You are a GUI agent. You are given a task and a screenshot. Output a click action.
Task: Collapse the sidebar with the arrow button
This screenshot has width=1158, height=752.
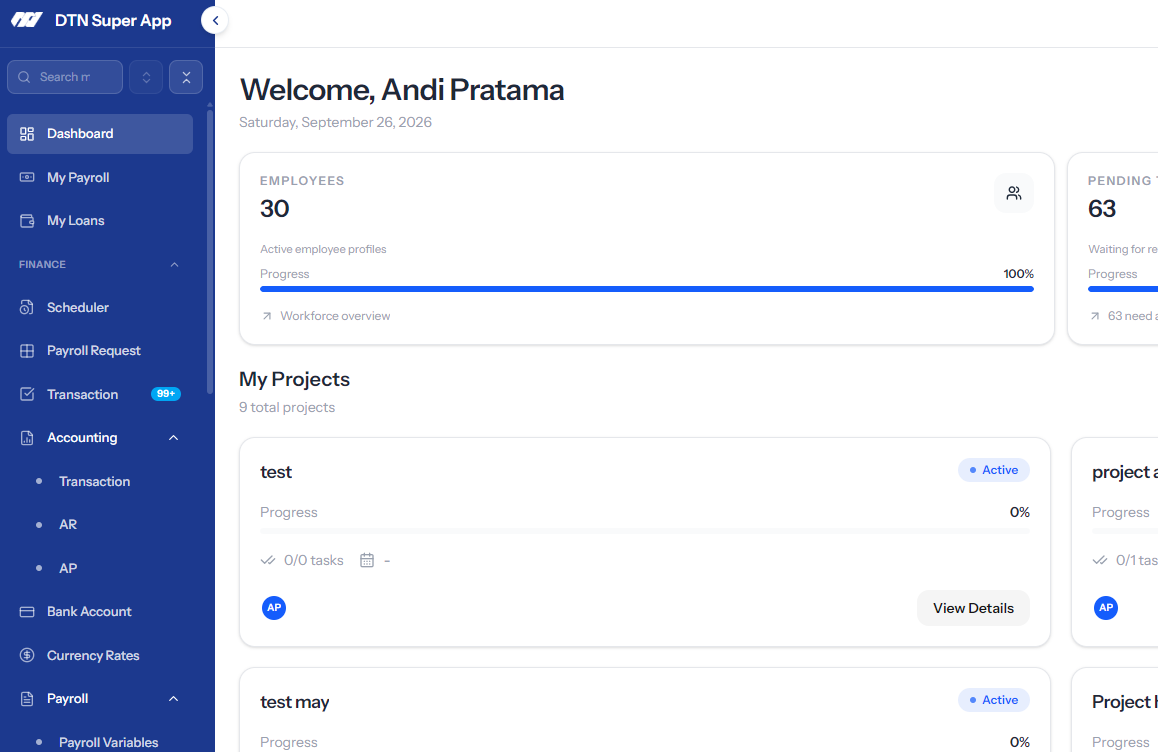tap(215, 21)
